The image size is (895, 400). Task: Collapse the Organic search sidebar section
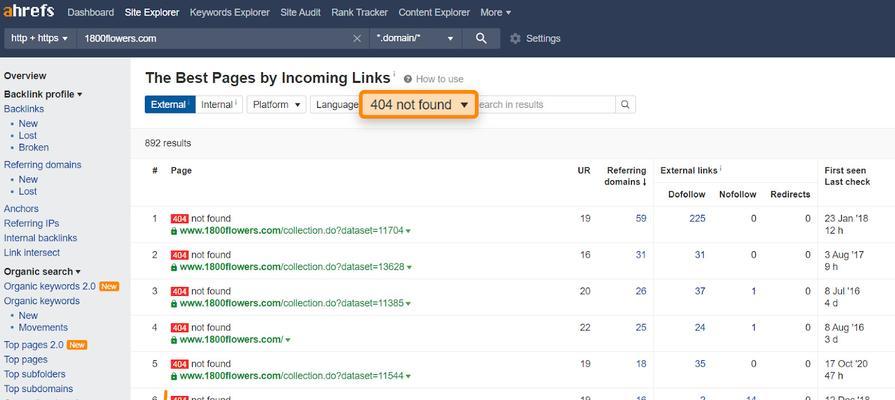(x=42, y=272)
